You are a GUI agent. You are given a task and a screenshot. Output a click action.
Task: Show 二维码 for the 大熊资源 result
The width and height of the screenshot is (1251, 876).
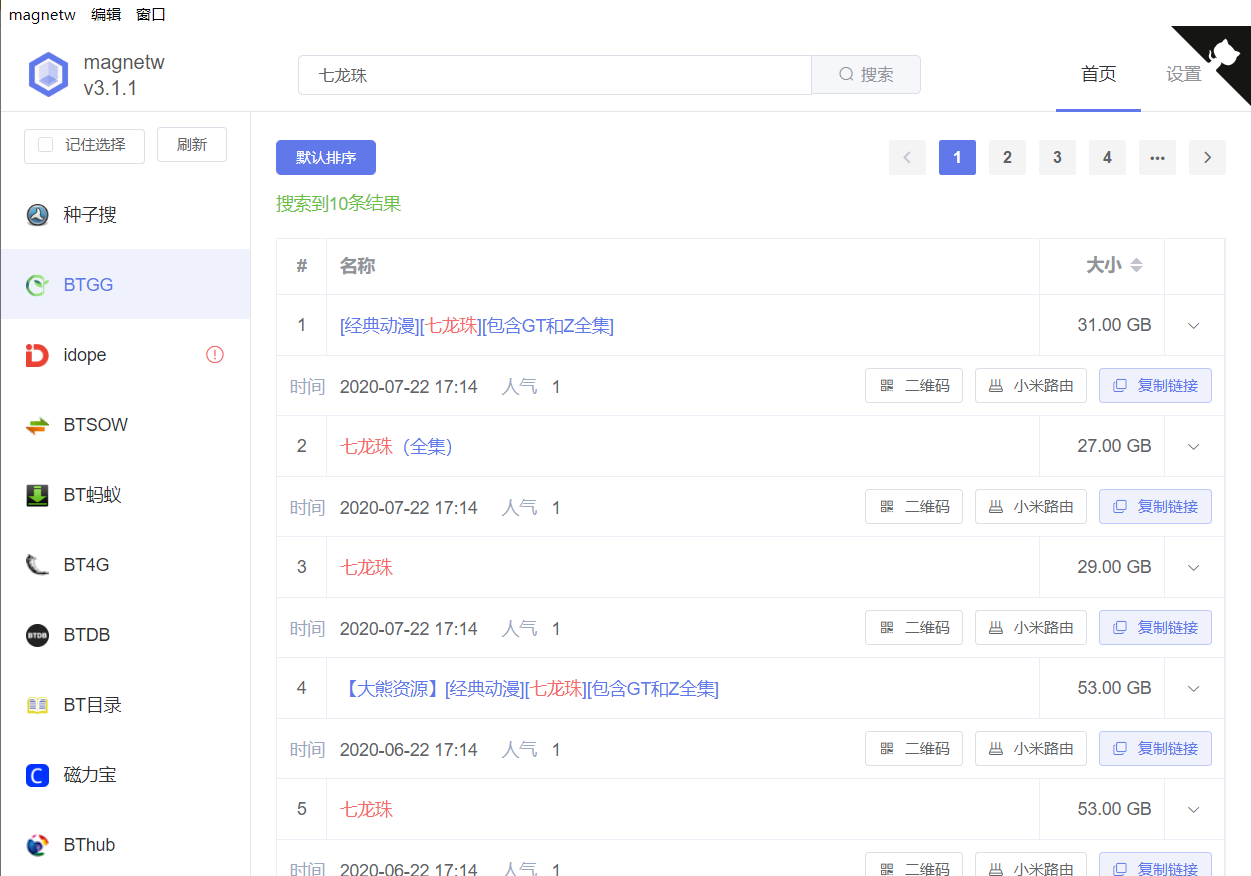914,749
